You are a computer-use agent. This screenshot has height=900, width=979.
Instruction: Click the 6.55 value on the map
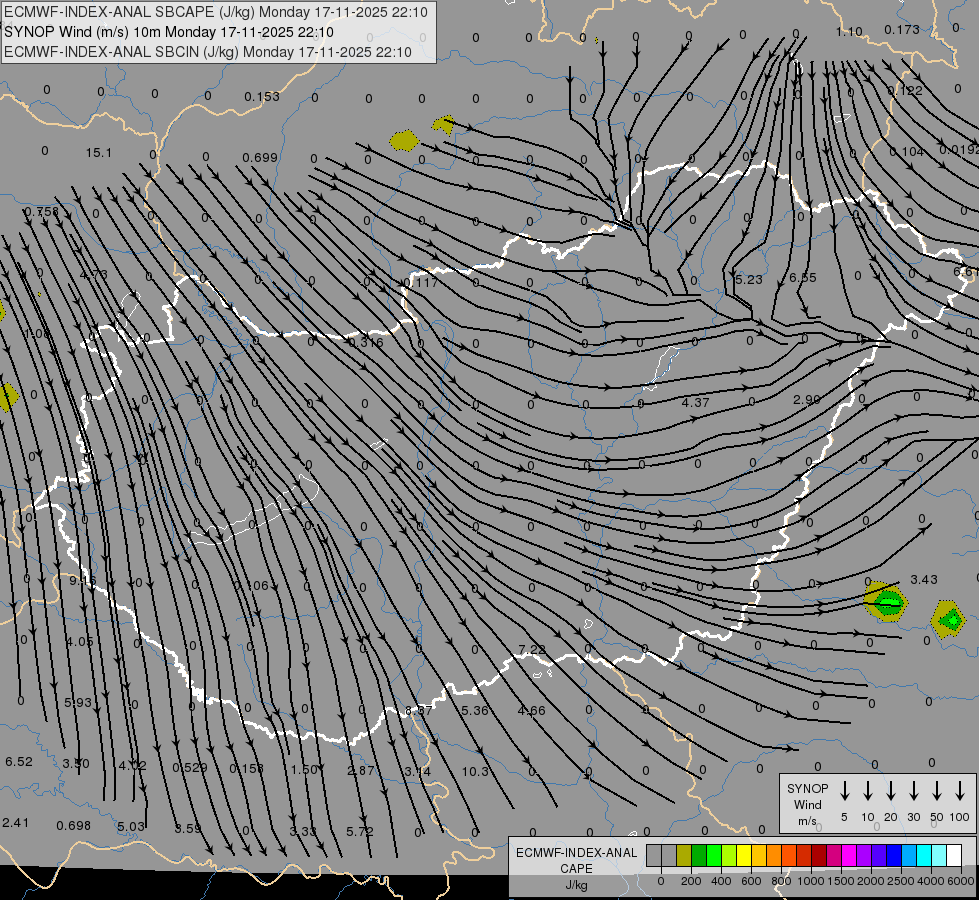coord(803,277)
